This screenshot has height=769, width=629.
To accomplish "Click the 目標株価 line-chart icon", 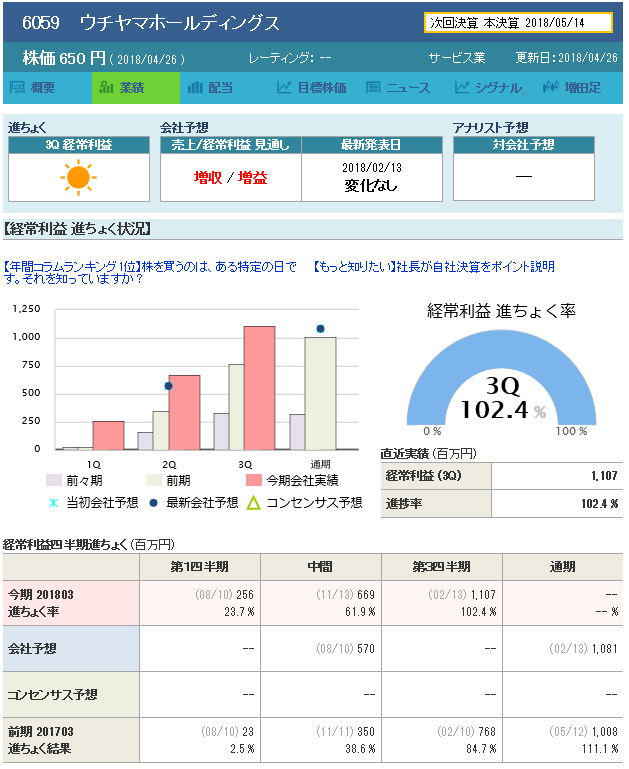I will [x=284, y=88].
